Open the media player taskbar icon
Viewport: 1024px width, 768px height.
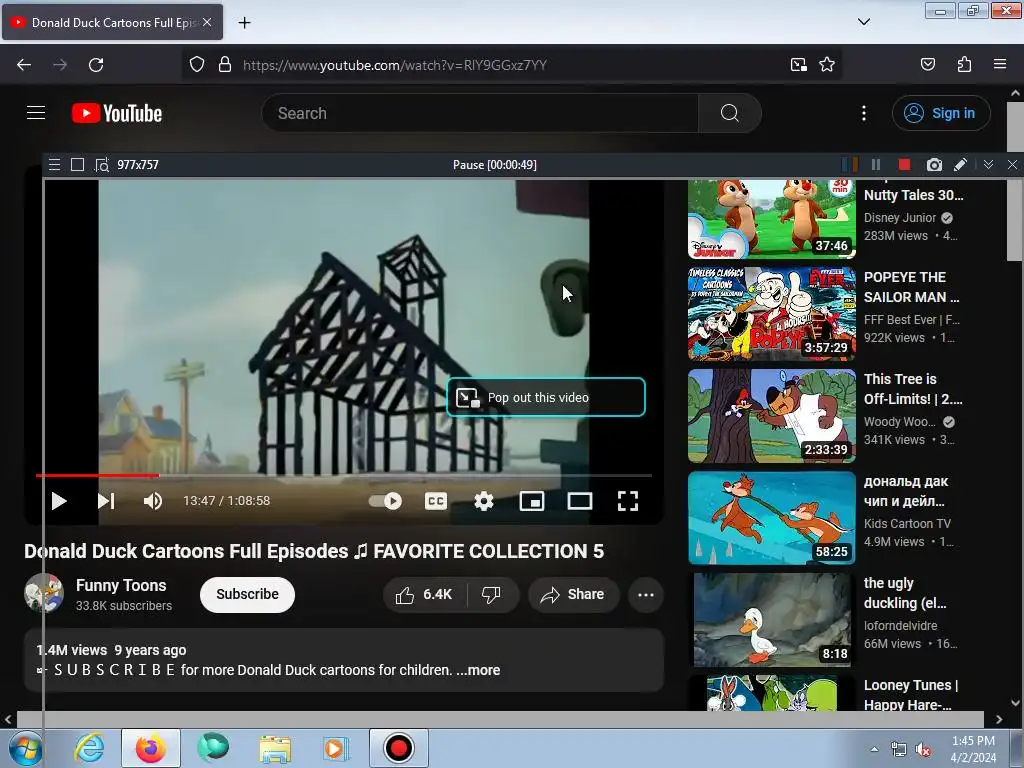pyautogui.click(x=335, y=748)
